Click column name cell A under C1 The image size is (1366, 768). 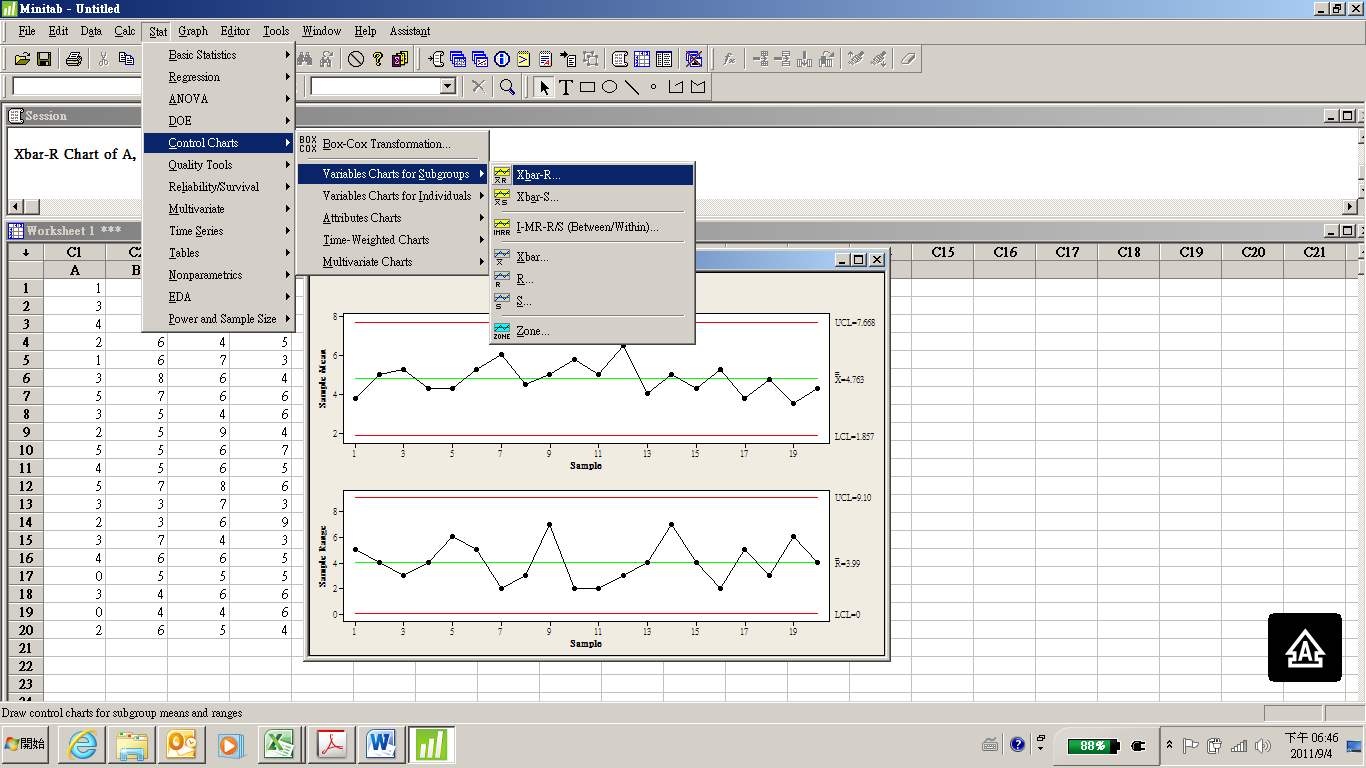click(x=75, y=270)
